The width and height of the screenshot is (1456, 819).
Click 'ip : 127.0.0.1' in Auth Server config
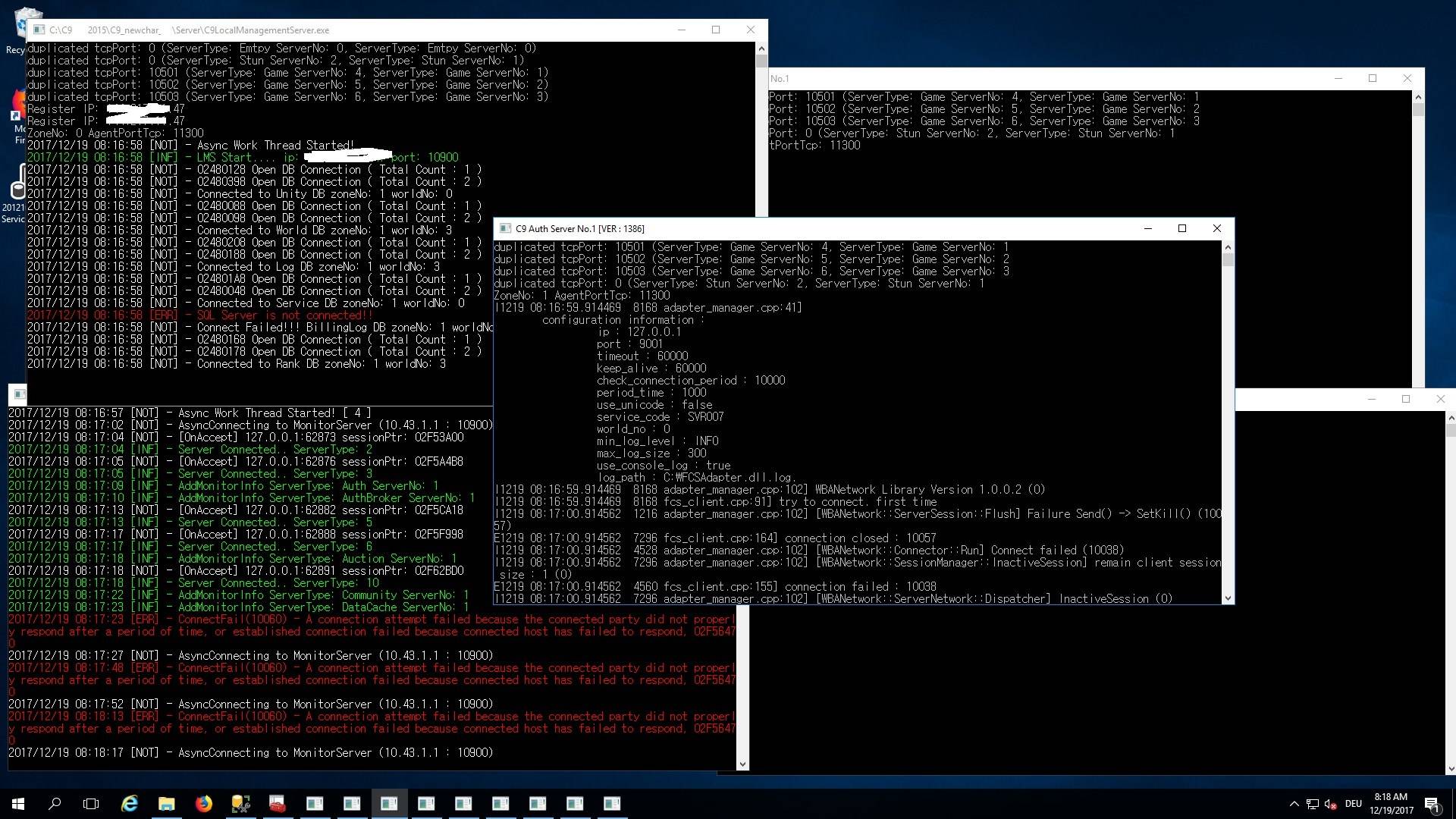click(639, 332)
